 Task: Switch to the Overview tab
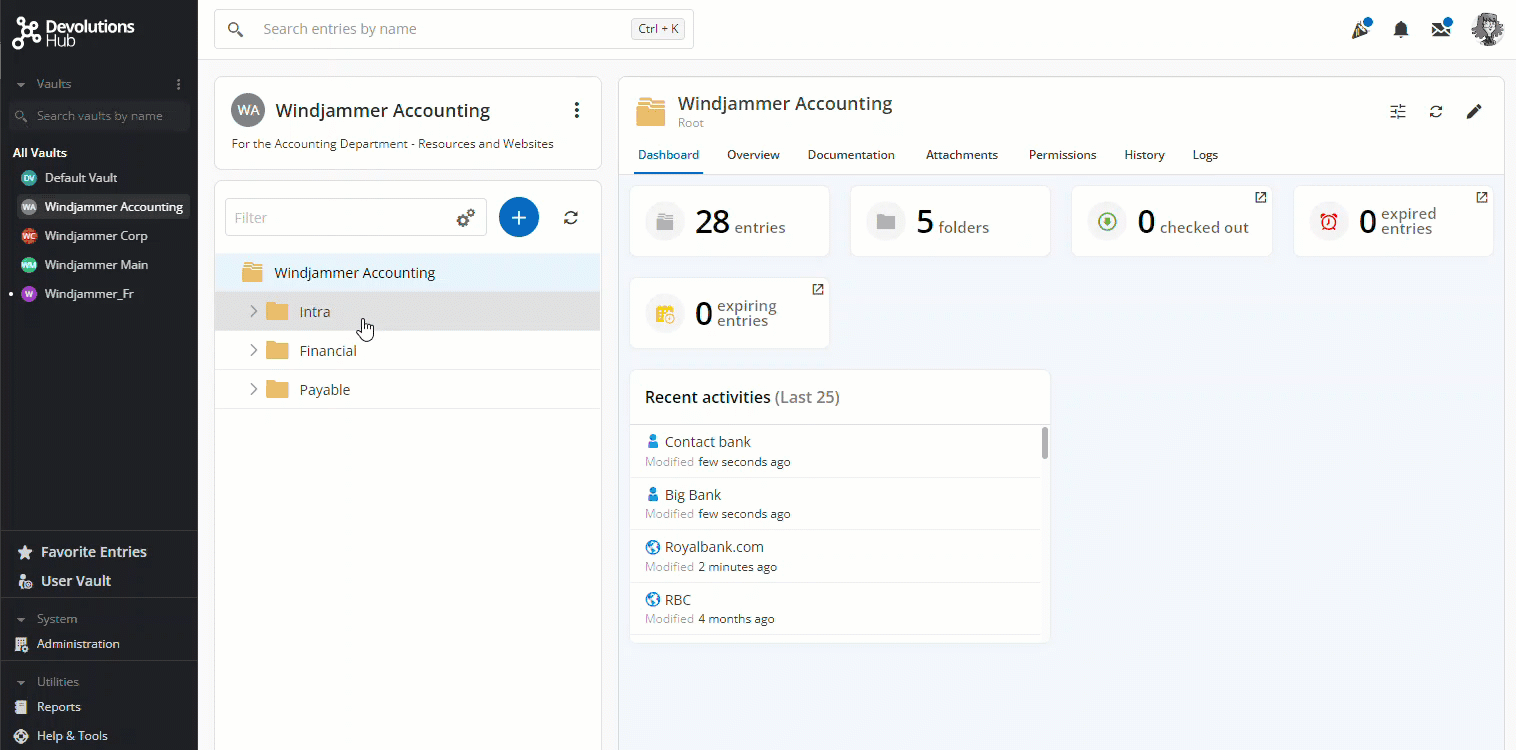click(x=753, y=155)
